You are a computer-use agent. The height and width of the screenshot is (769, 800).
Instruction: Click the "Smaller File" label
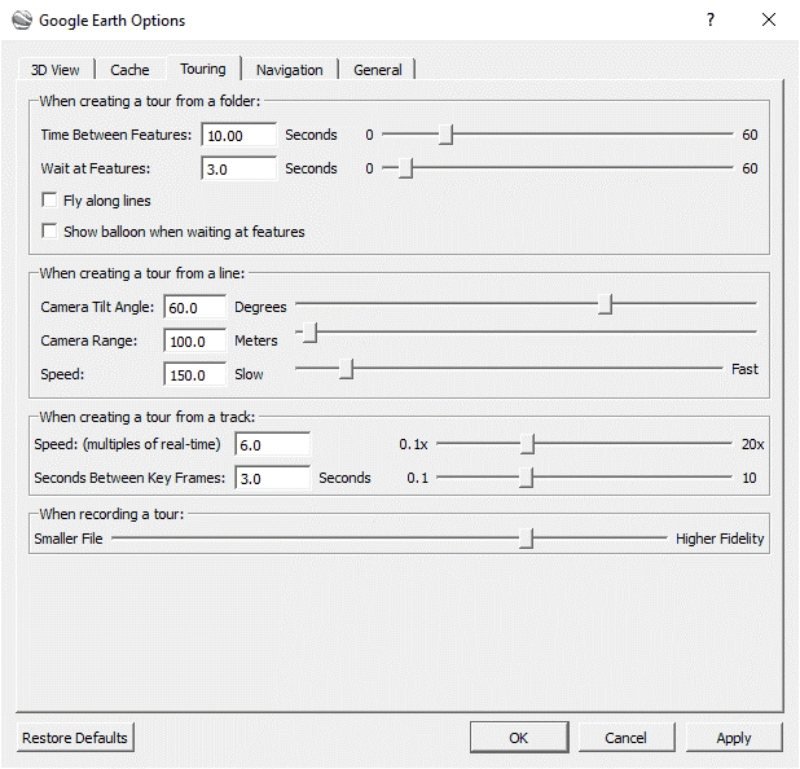68,539
